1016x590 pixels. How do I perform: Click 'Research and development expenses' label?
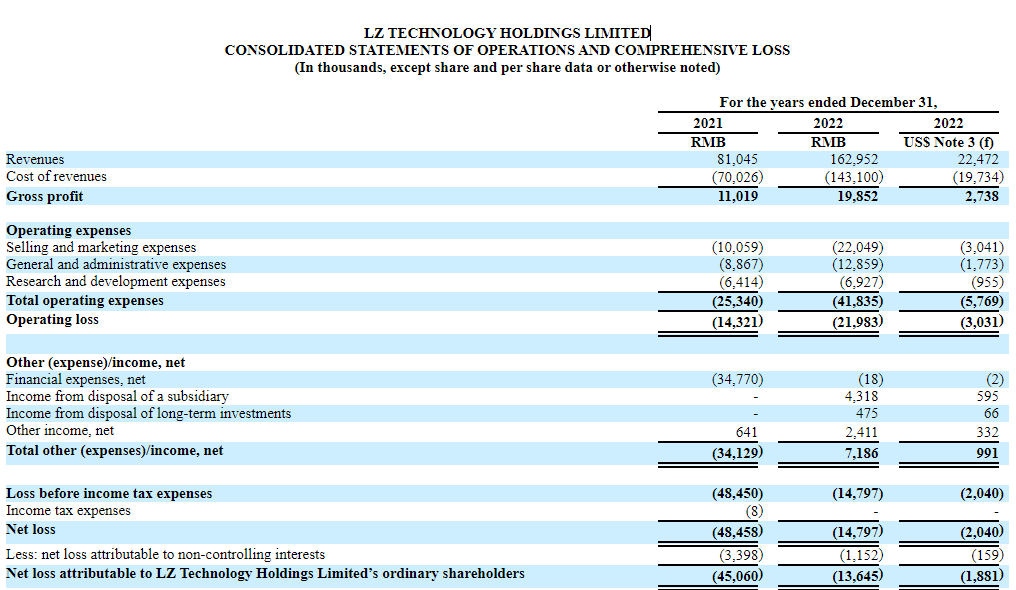pos(116,281)
